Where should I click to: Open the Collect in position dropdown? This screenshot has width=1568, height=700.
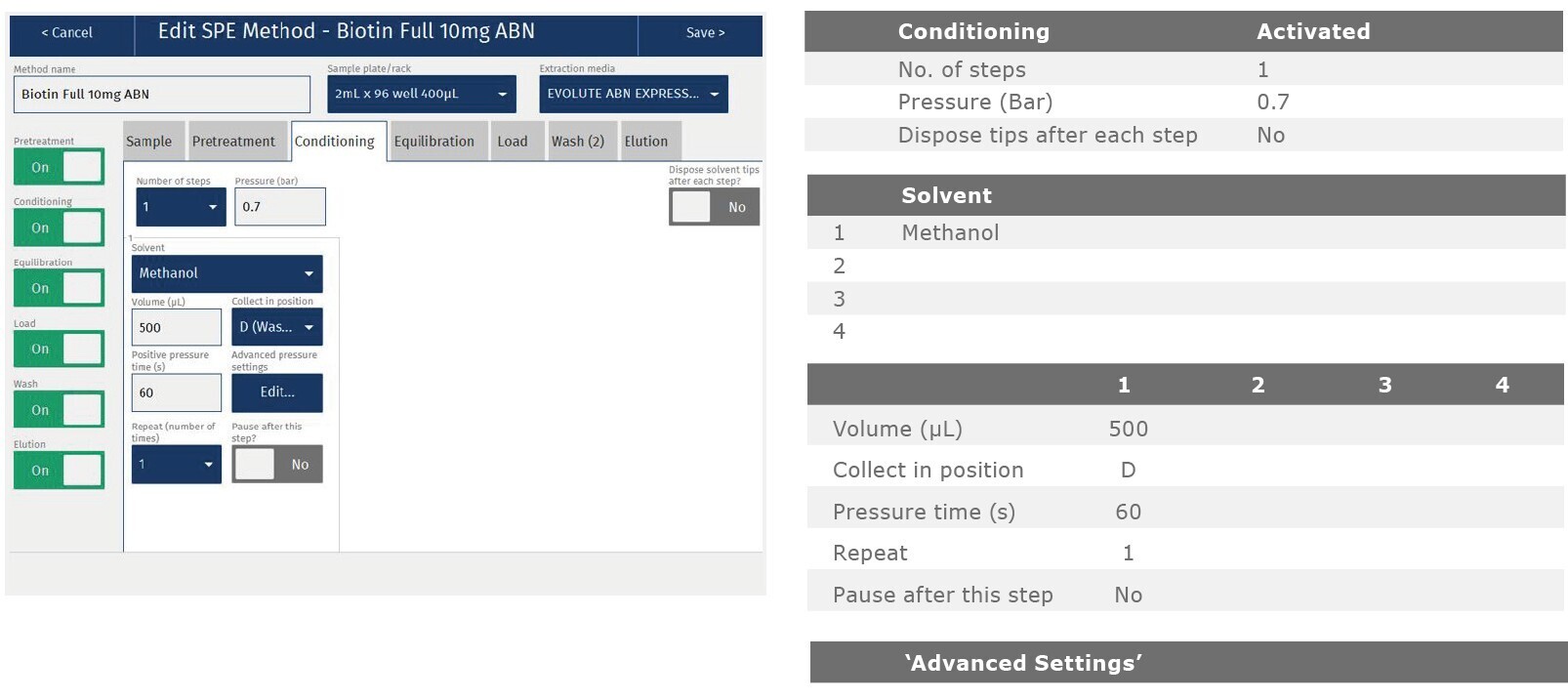[x=276, y=327]
